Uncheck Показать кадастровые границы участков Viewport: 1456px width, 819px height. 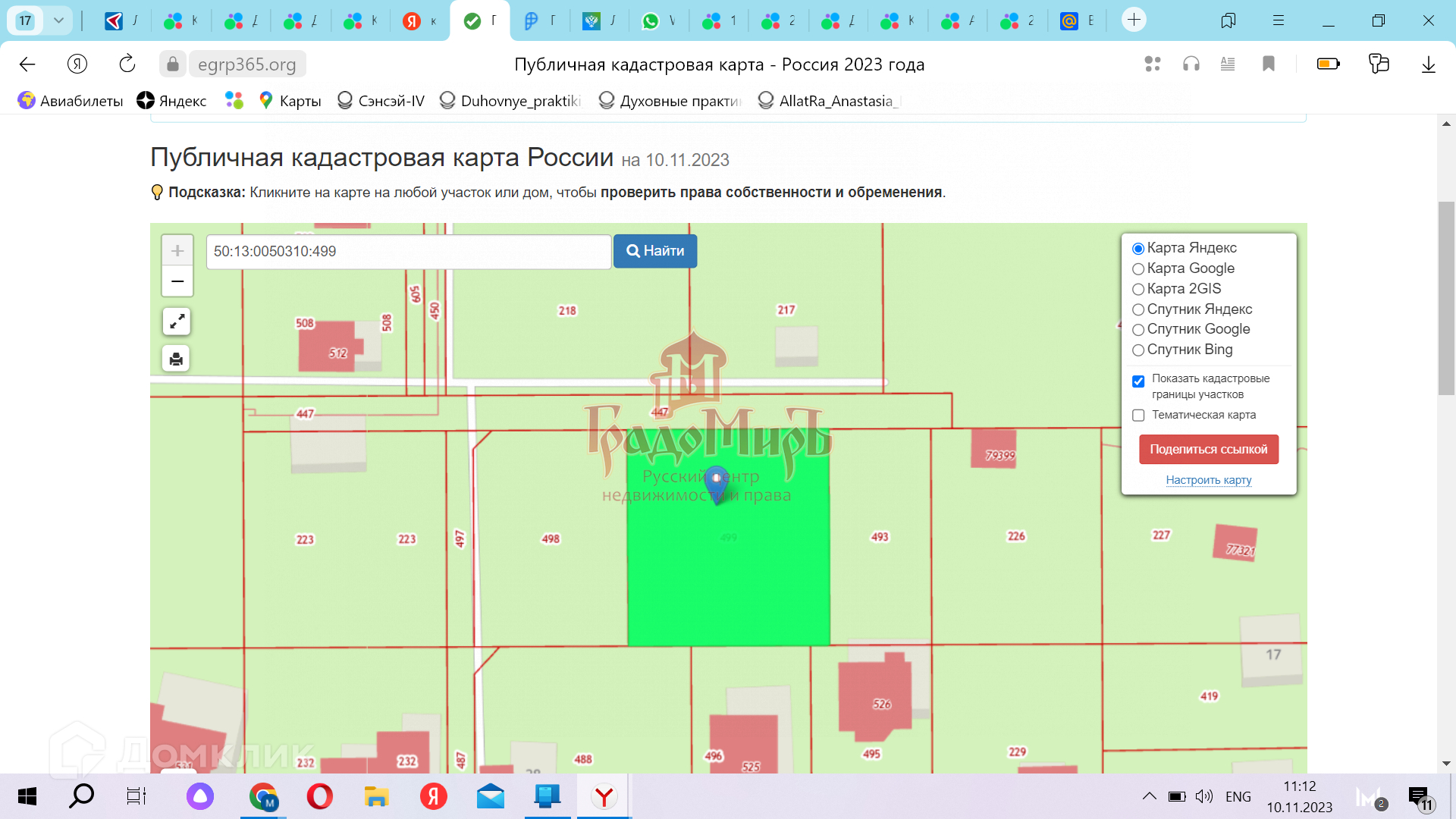point(1138,381)
